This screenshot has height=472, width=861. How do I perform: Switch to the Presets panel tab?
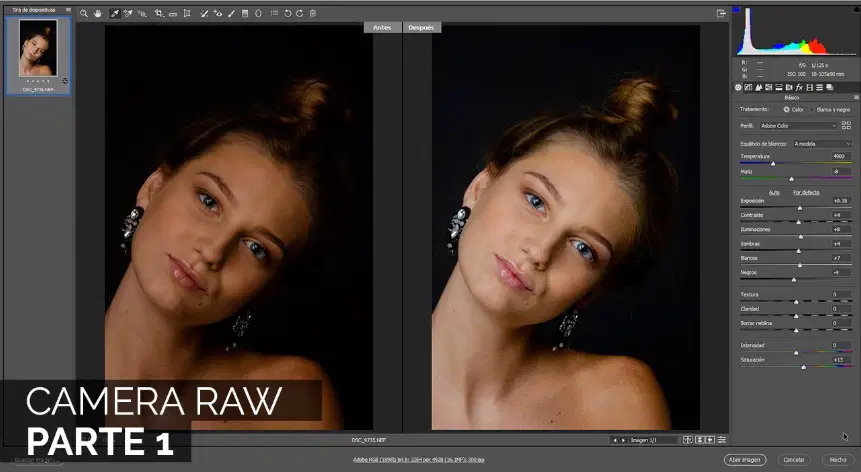(819, 87)
